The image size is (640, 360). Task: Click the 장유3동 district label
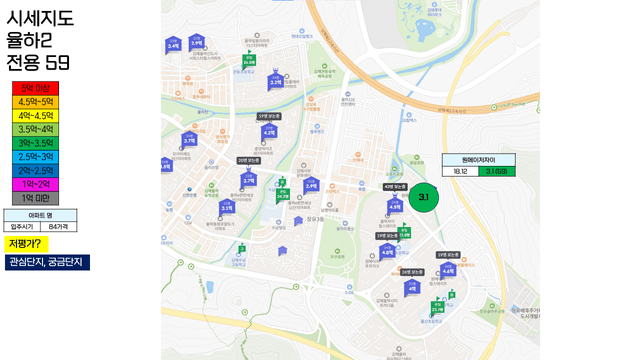(315, 220)
